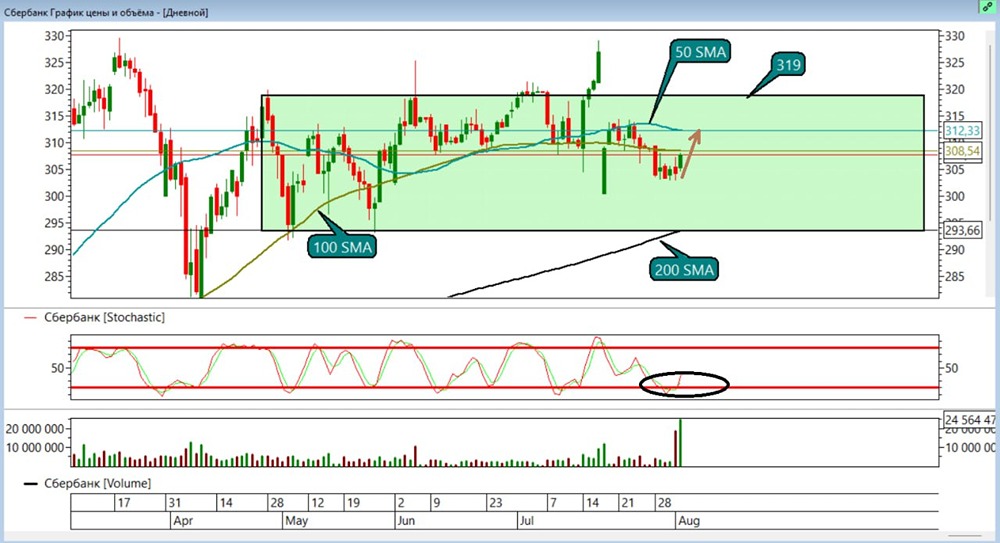The image size is (1000, 543).
Task: Select the 312,33 price label on right axis
Action: pos(962,131)
